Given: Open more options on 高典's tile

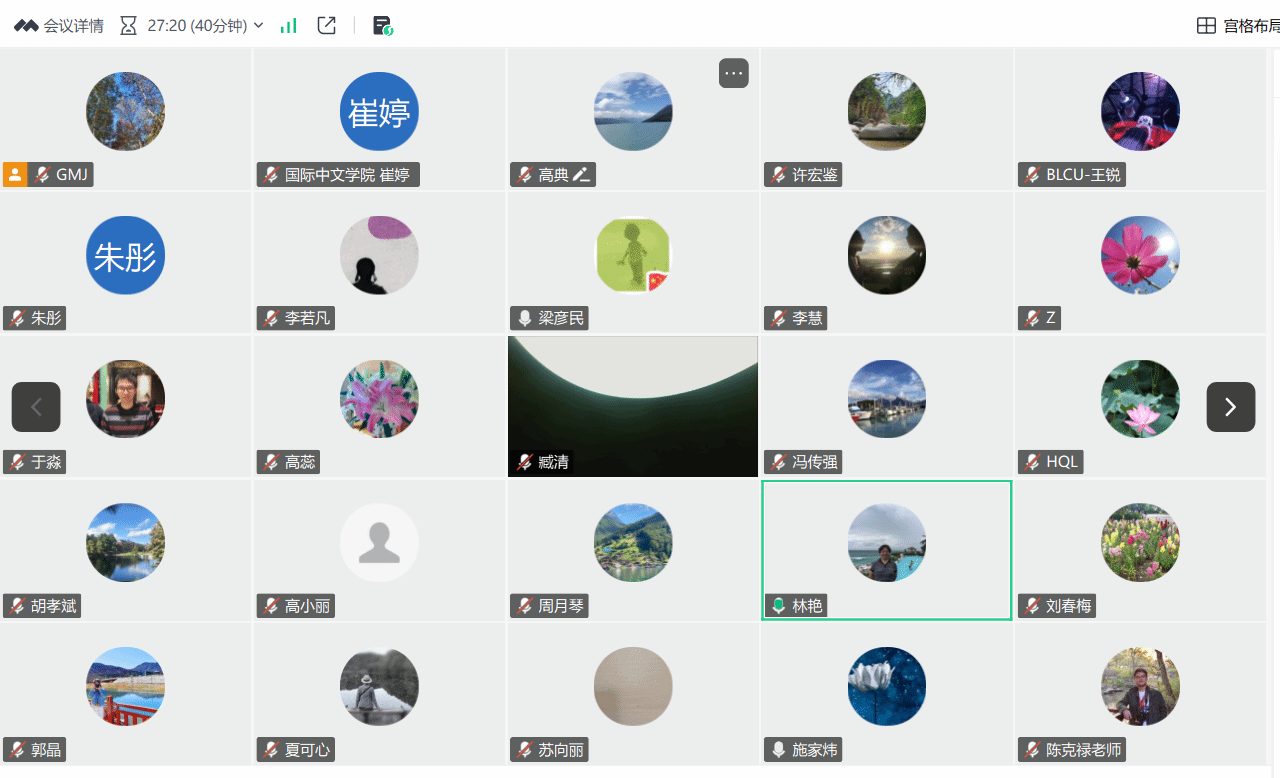Looking at the screenshot, I should (733, 73).
